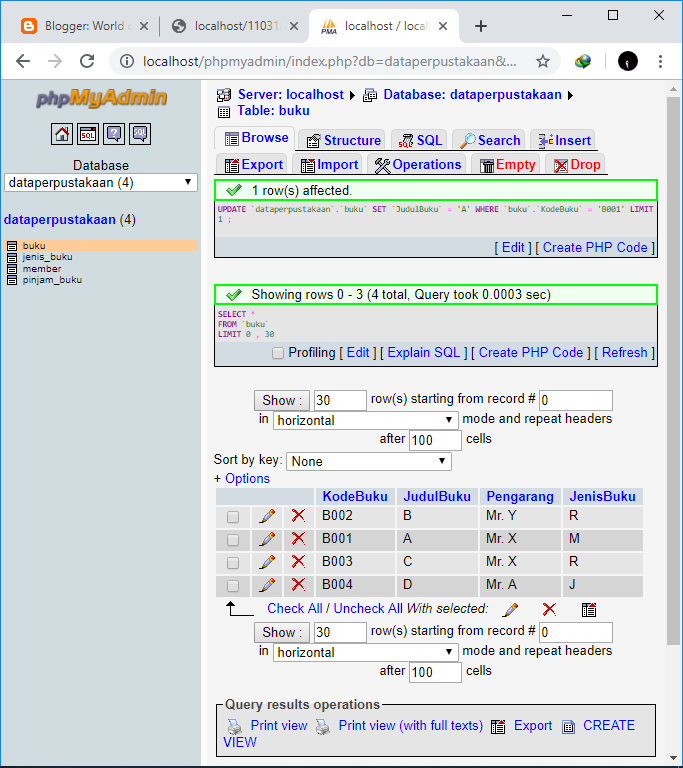Click With selected export icon
The width and height of the screenshot is (683, 768).
(x=588, y=610)
